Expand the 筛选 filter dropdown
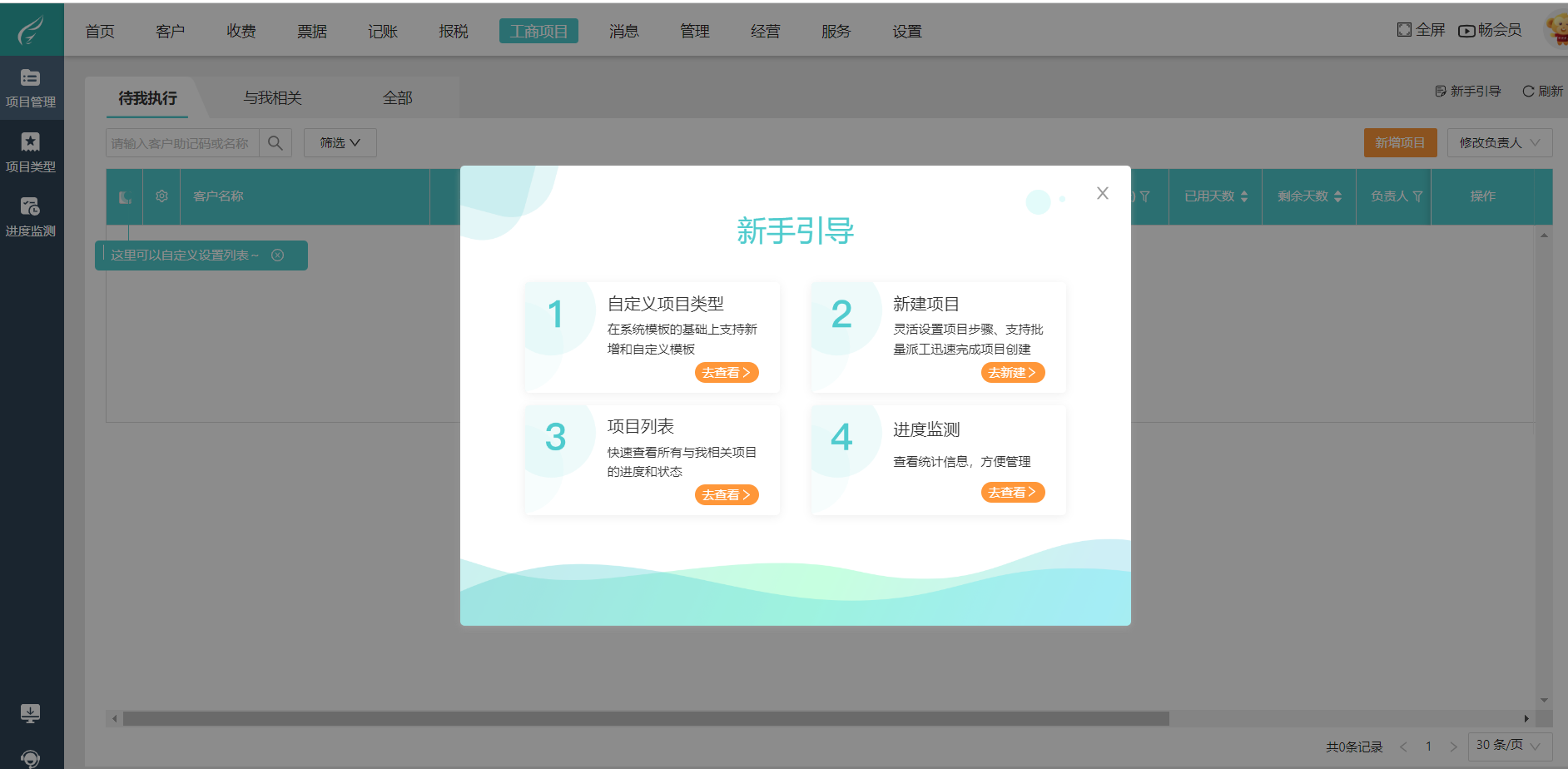 340,142
